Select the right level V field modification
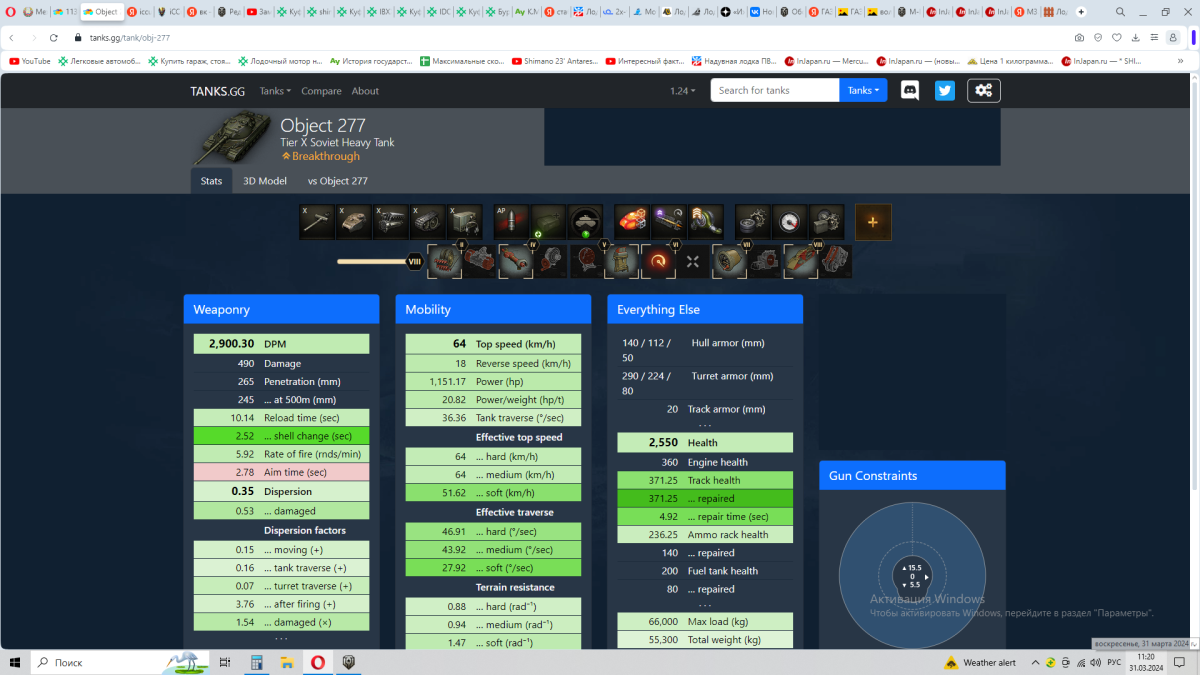1200x675 pixels. (621, 262)
